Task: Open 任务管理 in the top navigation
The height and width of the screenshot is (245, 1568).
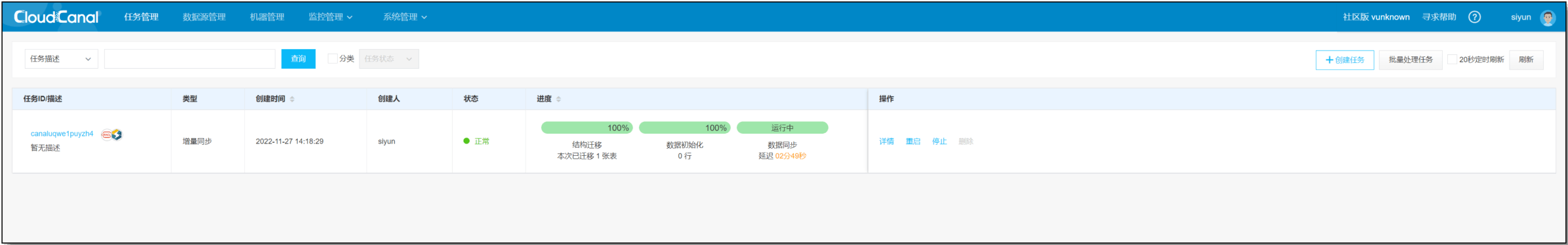Action: pyautogui.click(x=141, y=17)
